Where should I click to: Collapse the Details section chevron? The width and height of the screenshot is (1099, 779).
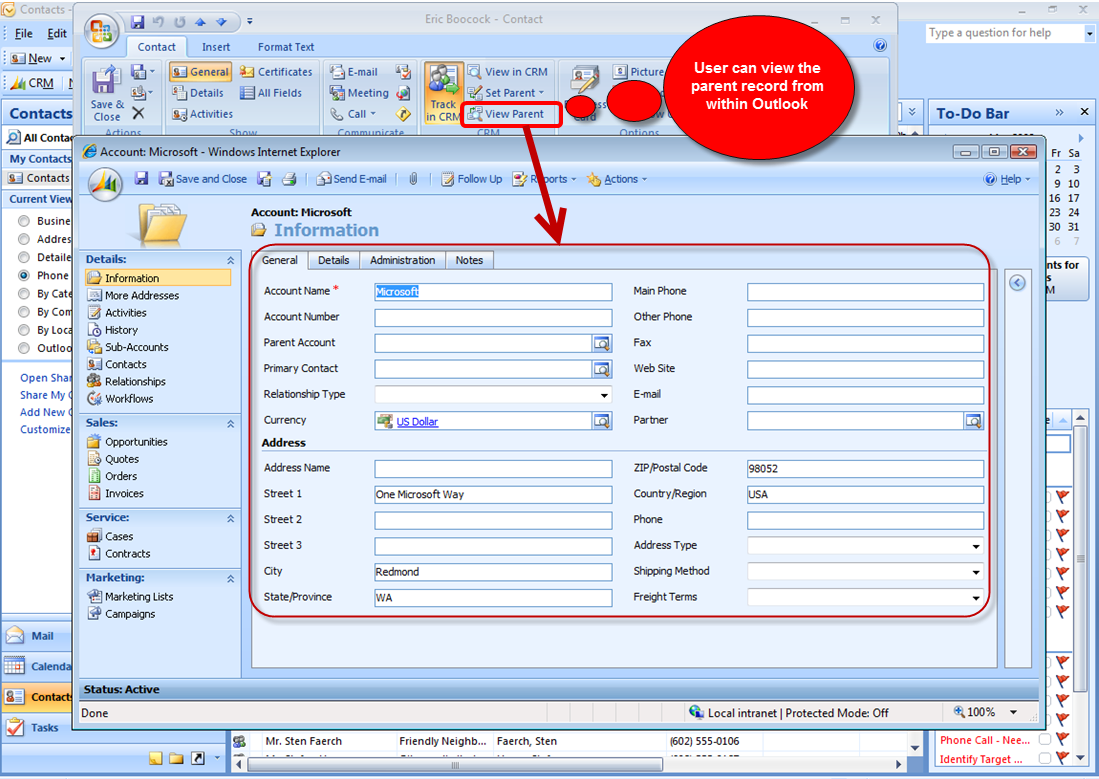point(230,260)
